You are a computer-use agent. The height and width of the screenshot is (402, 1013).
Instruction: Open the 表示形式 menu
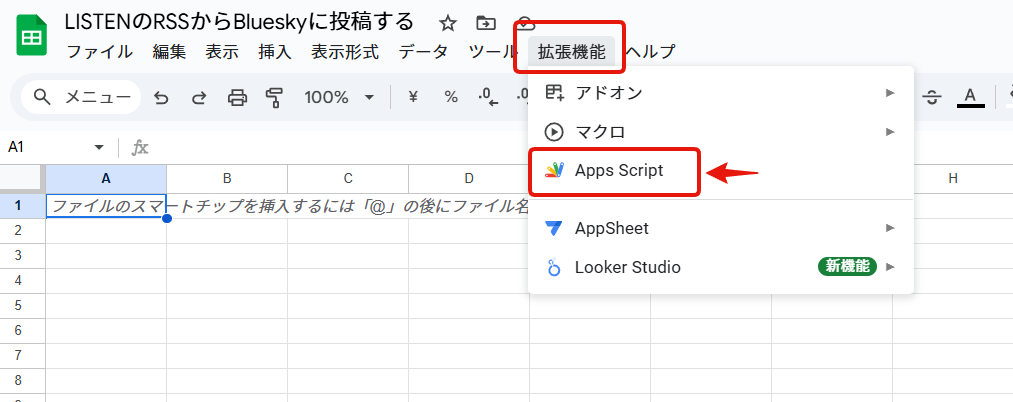(345, 52)
